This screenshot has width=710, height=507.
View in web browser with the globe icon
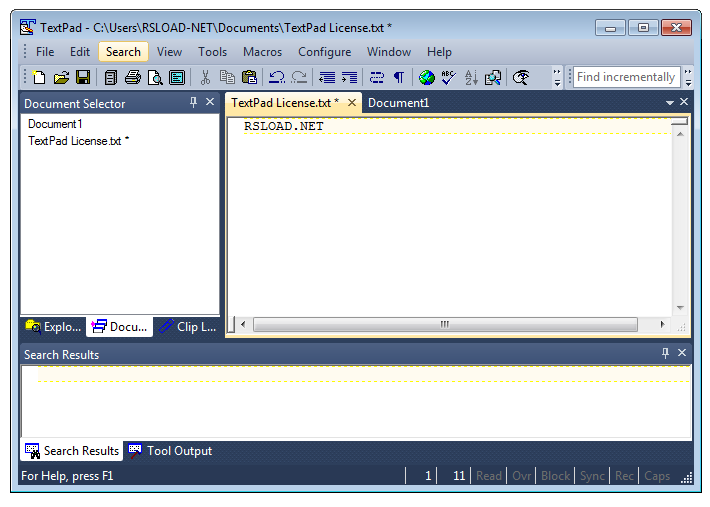427,77
